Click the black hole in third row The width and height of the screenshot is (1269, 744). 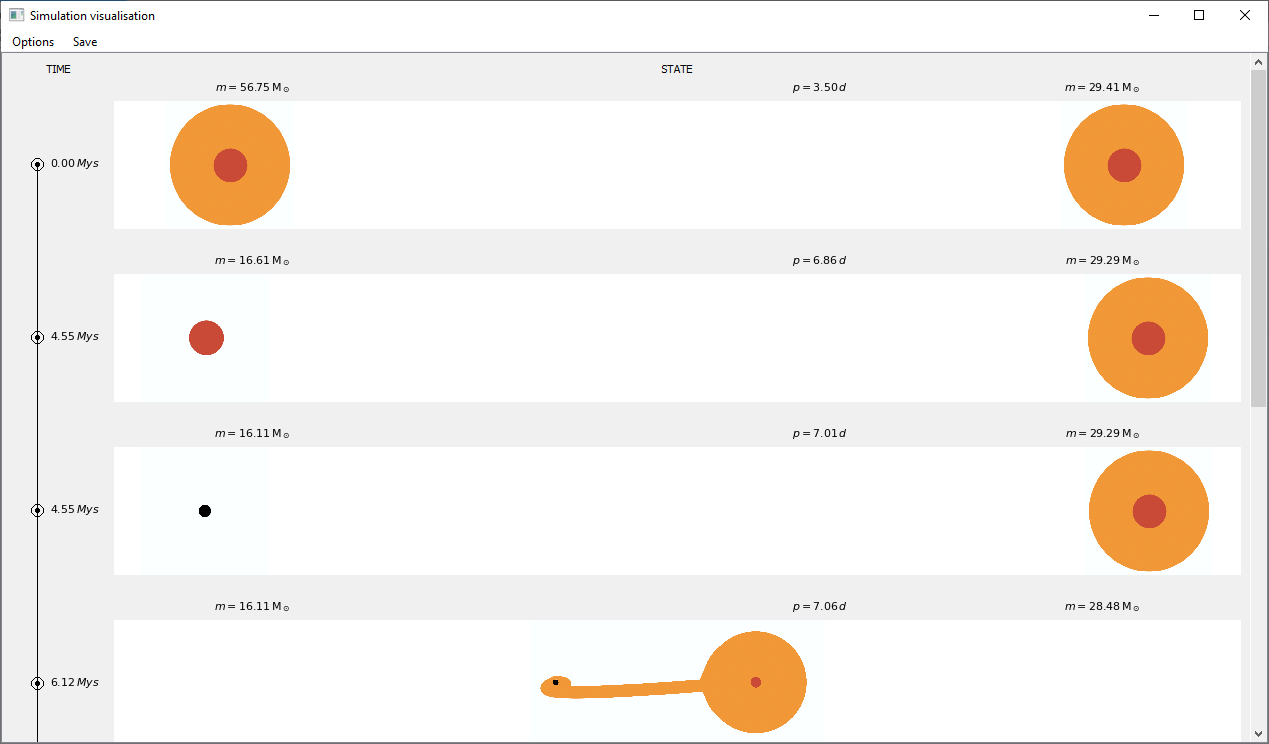(205, 511)
